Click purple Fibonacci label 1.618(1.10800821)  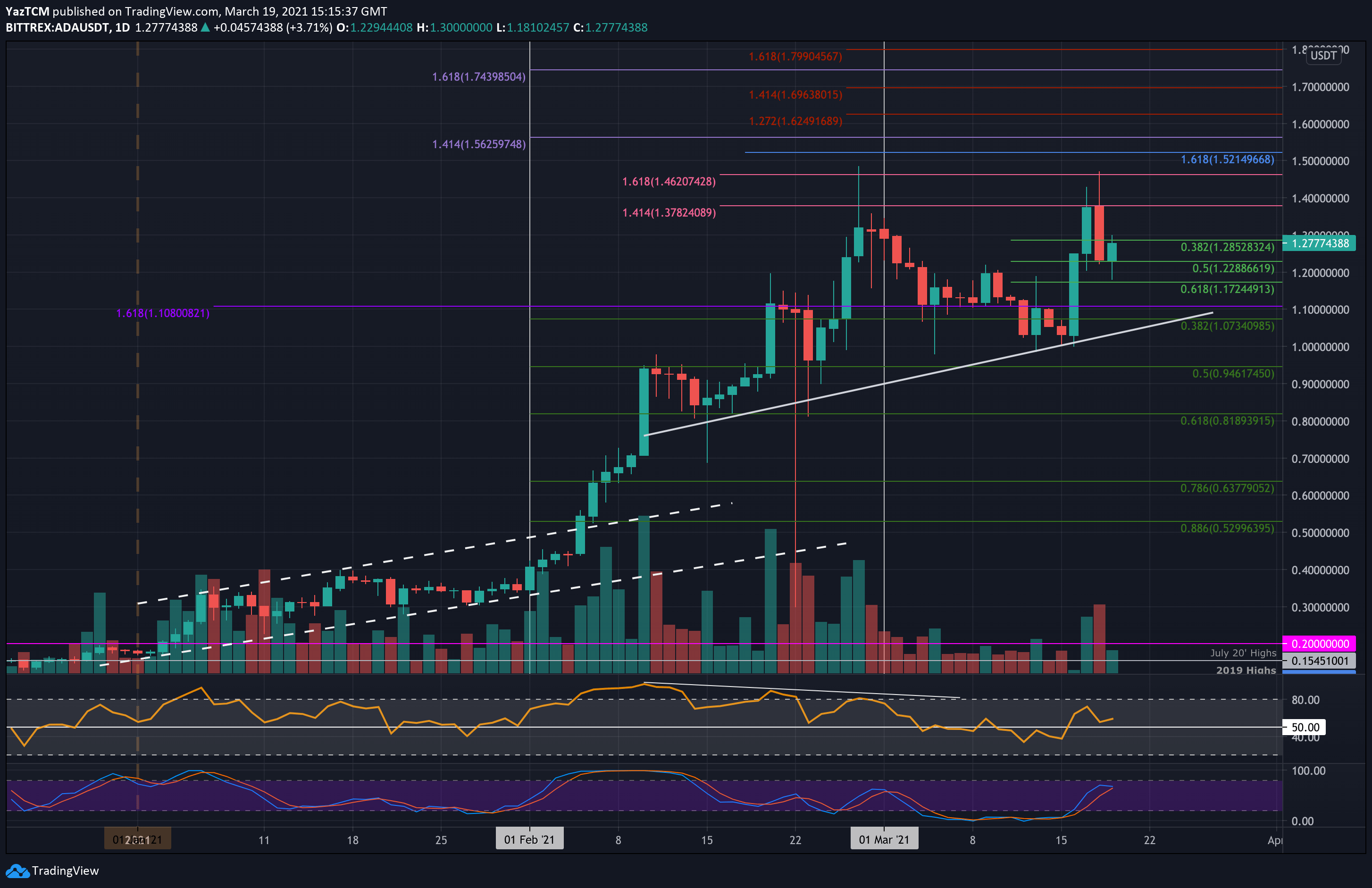(x=163, y=313)
